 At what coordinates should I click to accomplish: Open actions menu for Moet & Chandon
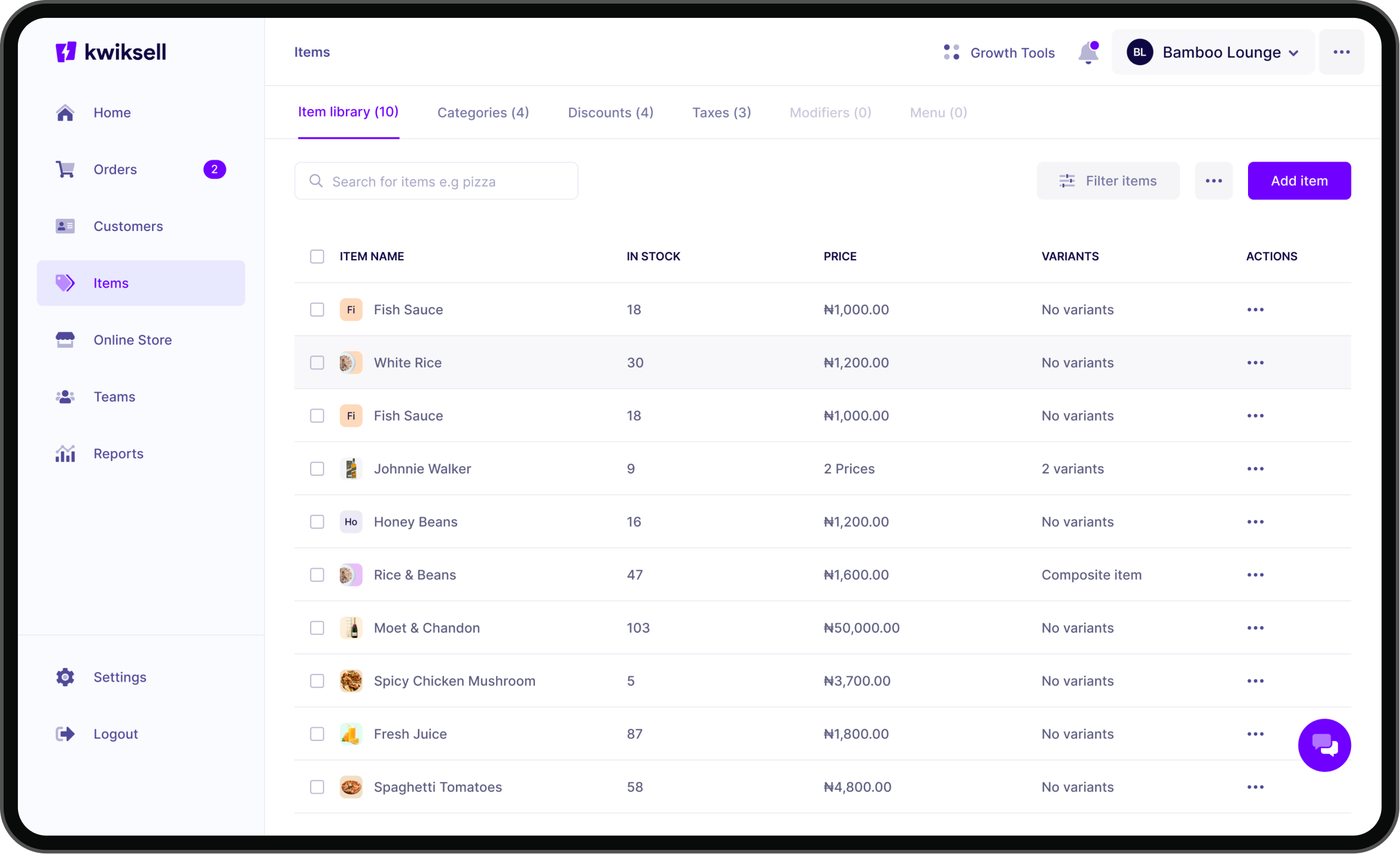click(x=1255, y=628)
